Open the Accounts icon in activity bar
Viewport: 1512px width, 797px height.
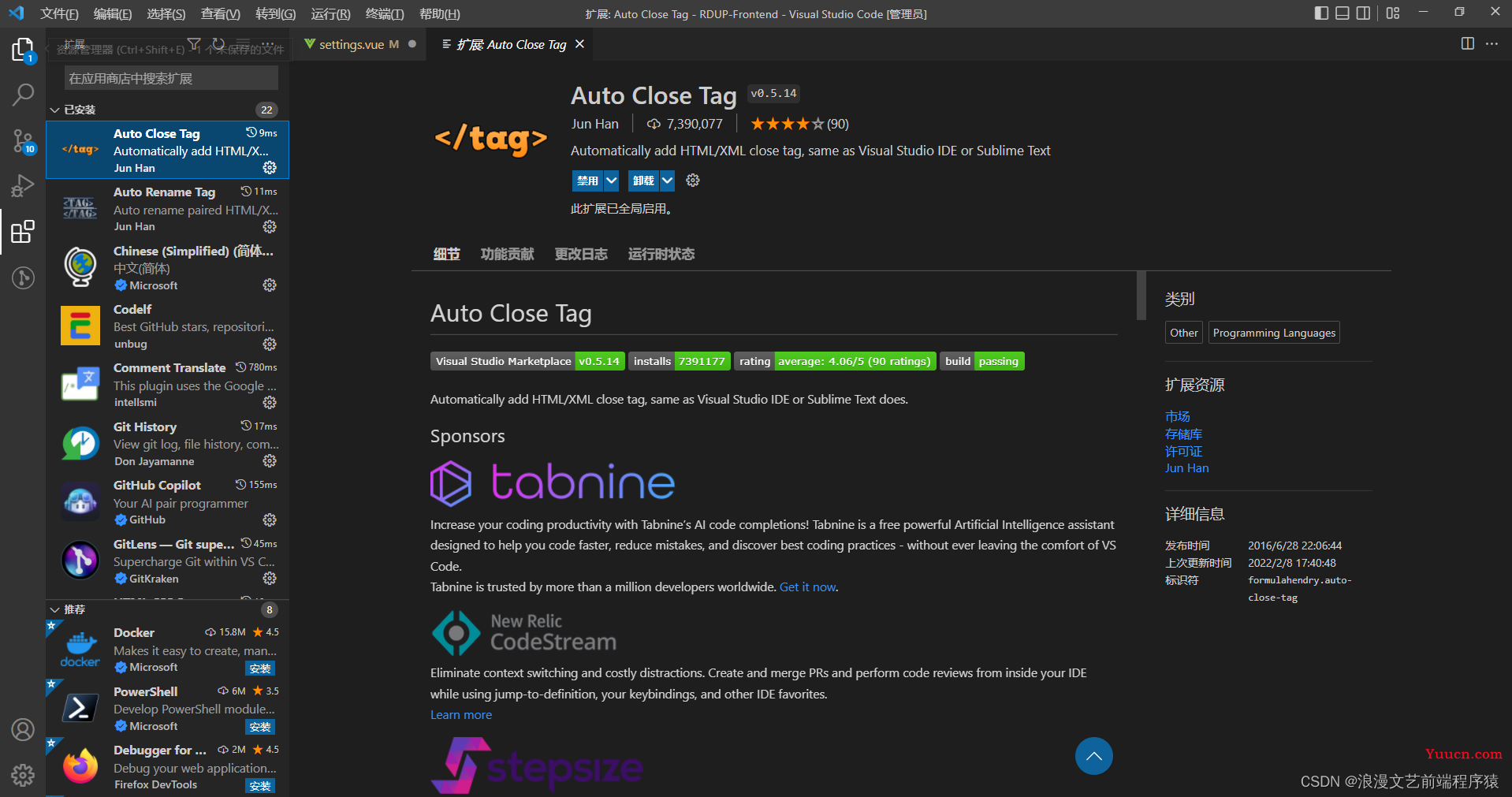23,729
